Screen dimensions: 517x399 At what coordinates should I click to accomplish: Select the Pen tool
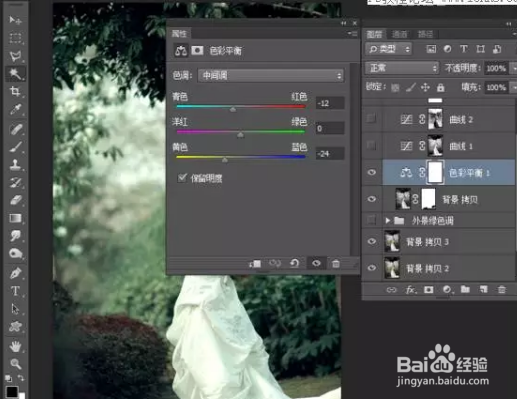15,273
